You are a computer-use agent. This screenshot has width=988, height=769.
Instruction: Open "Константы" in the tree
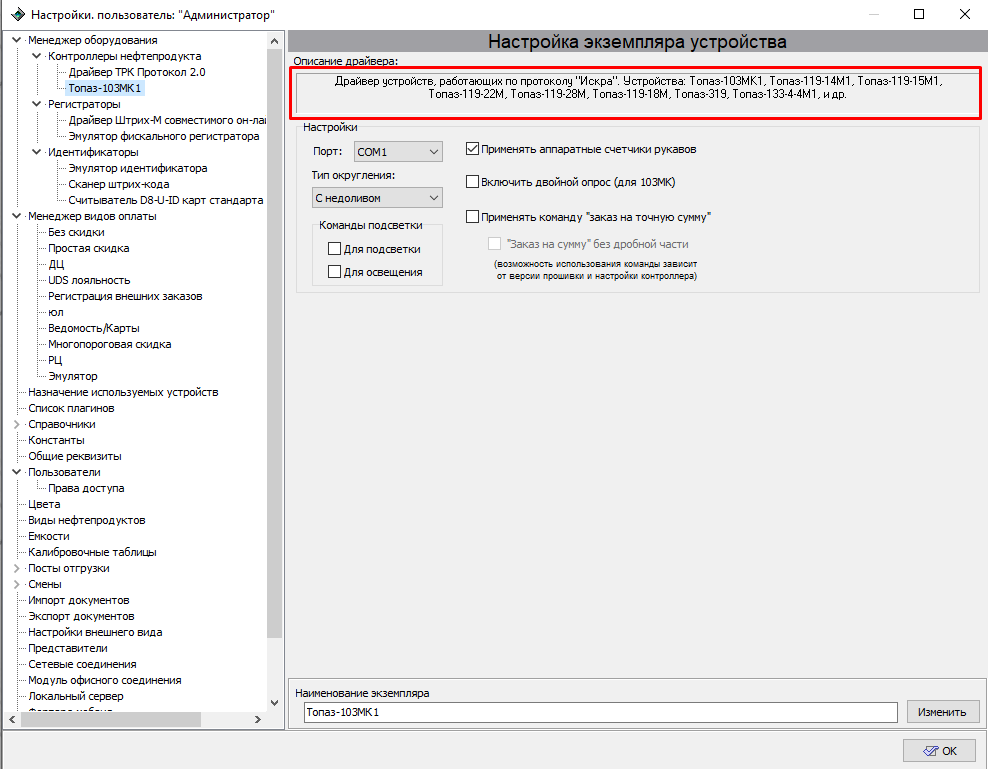pos(56,441)
